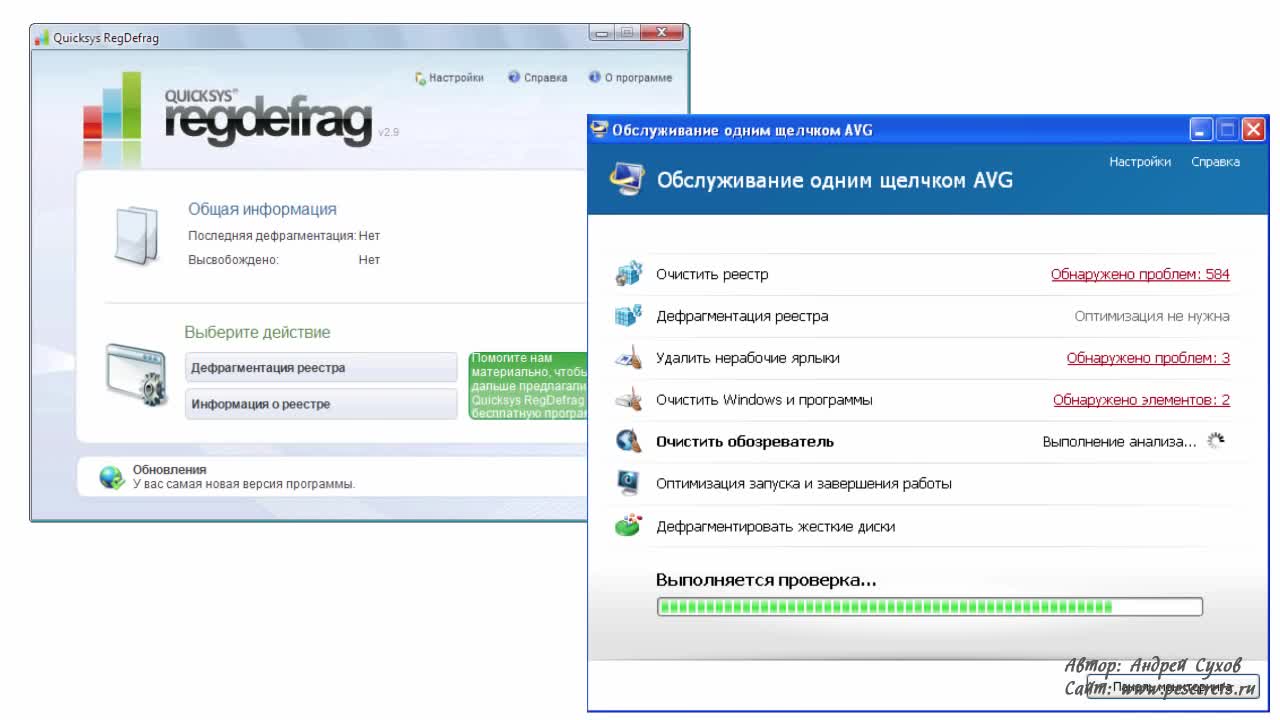
Task: Click the registry defragmentation cube icon in AVG
Action: pos(628,316)
